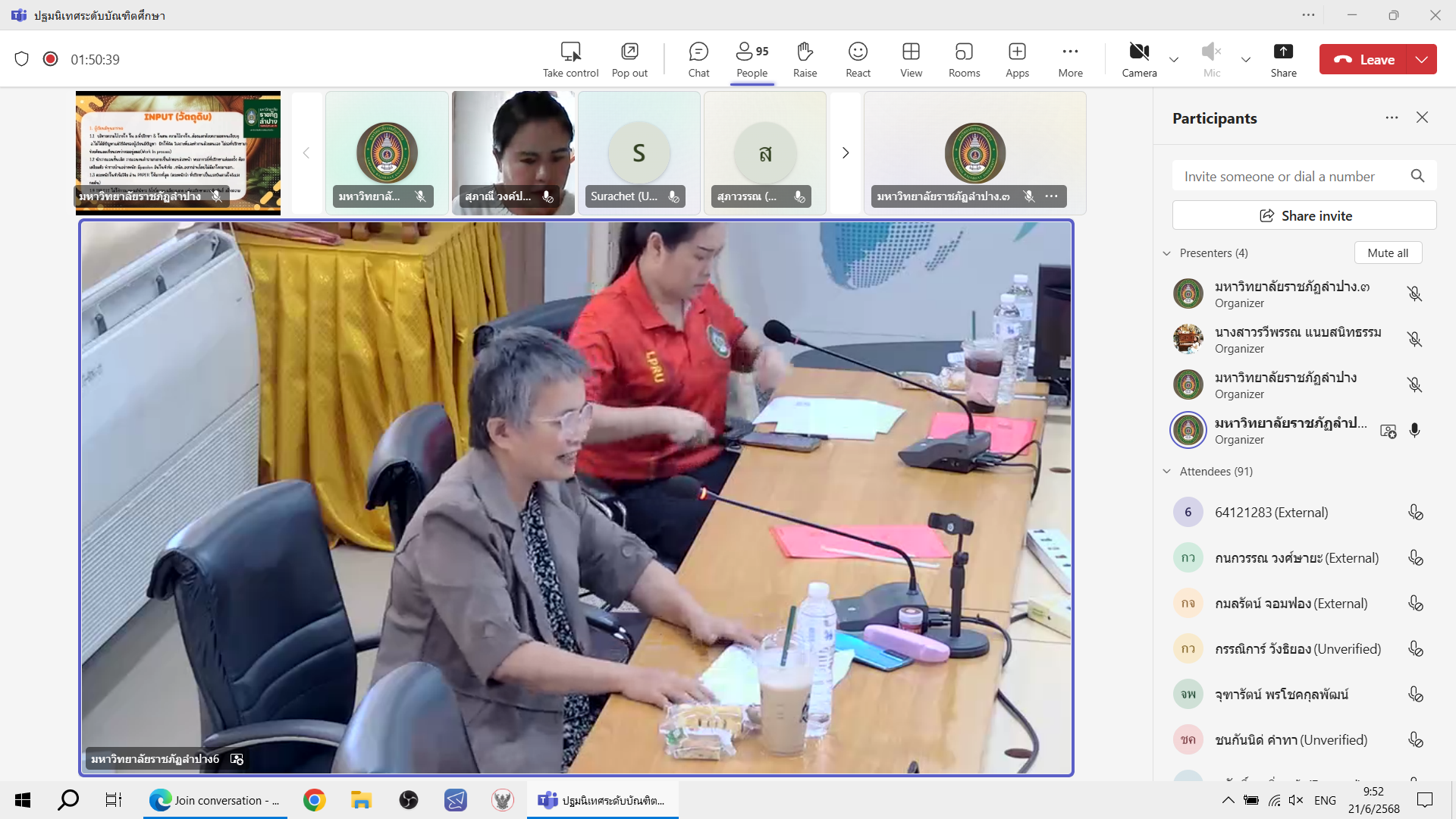This screenshot has width=1456, height=819.
Task: Open the meeting privacy shield icon
Action: (x=21, y=59)
